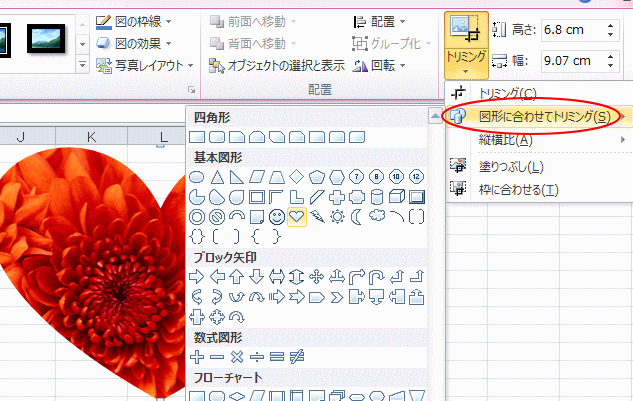Select the right arrow block arrow
Image resolution: width=633 pixels, height=401 pixels.
click(x=197, y=277)
